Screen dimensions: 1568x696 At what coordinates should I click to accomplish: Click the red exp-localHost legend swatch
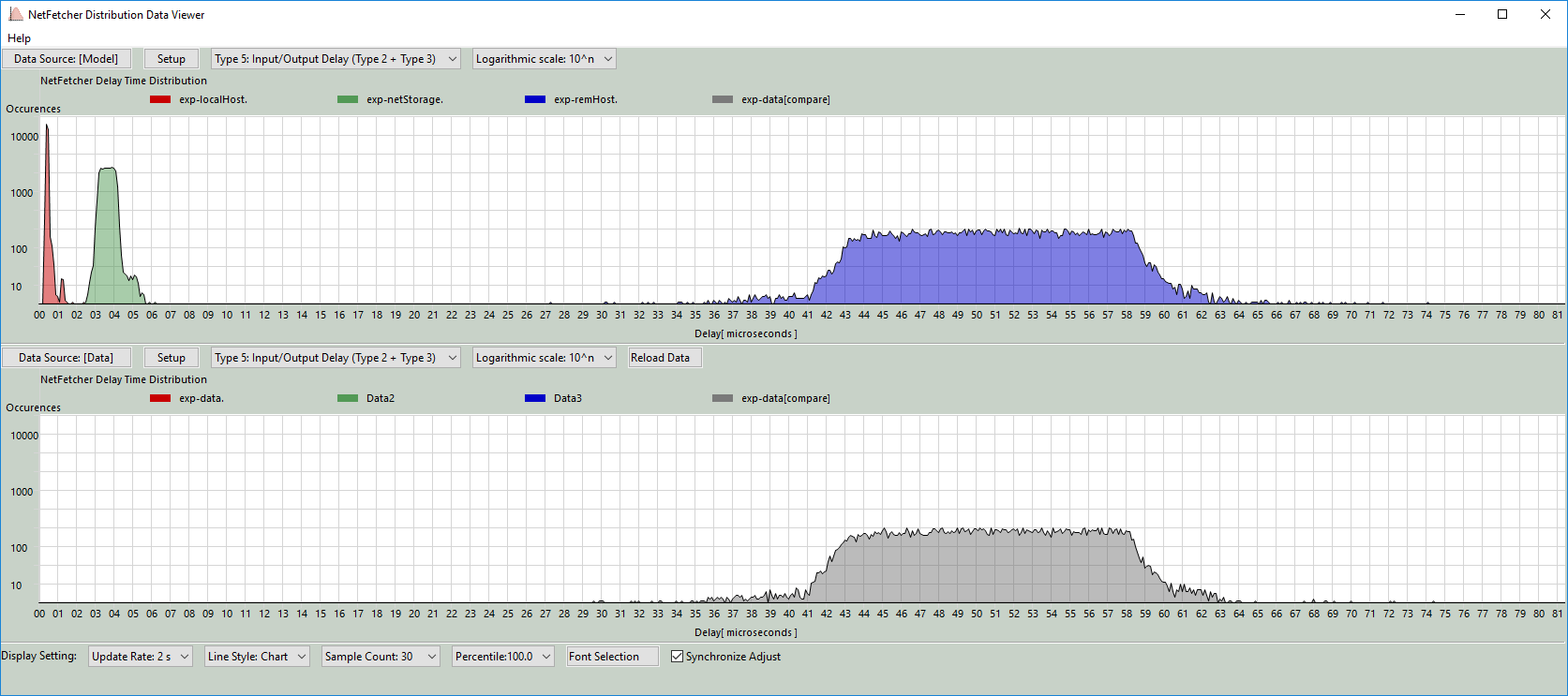[160, 99]
